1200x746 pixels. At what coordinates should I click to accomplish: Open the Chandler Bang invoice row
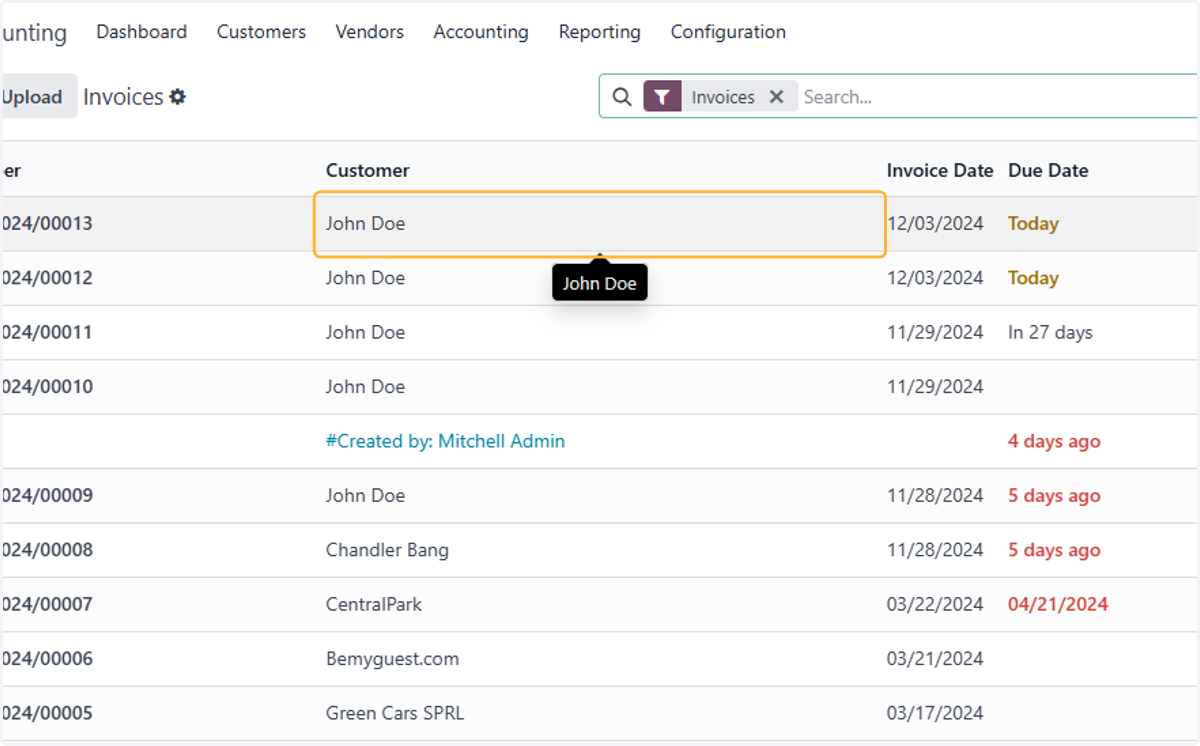[x=600, y=550]
